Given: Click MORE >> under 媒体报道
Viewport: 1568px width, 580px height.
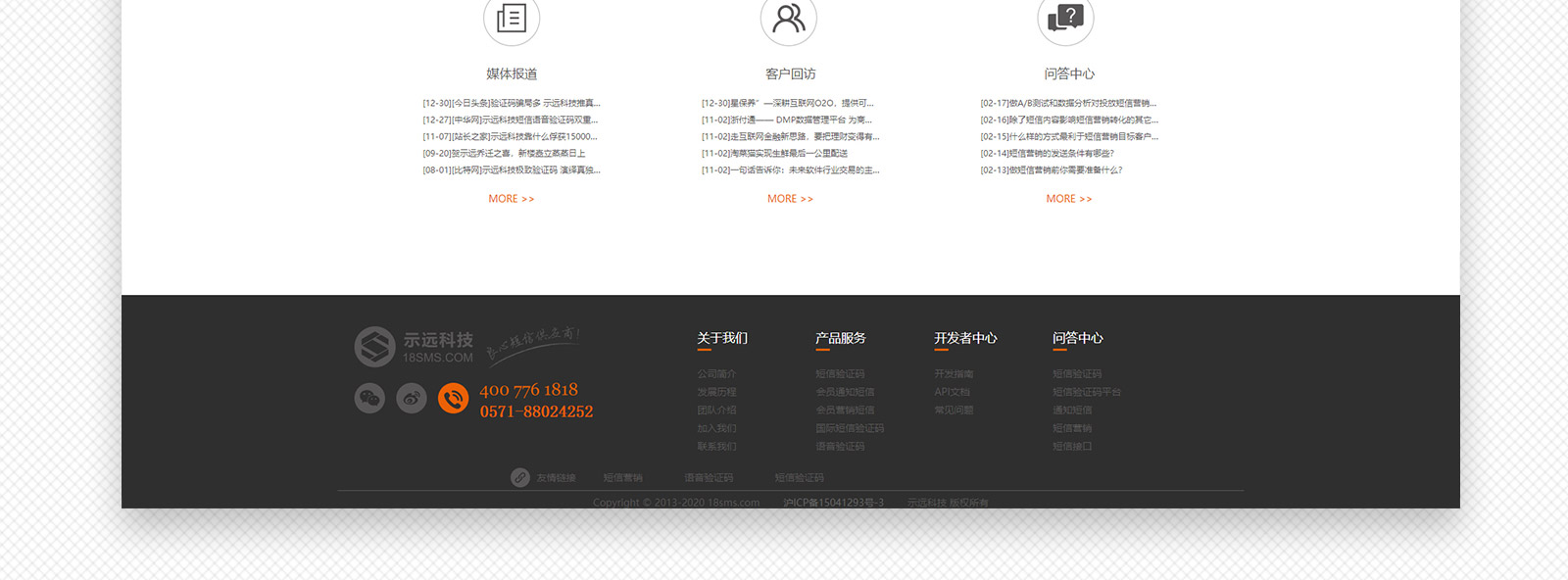Looking at the screenshot, I should click(x=512, y=199).
